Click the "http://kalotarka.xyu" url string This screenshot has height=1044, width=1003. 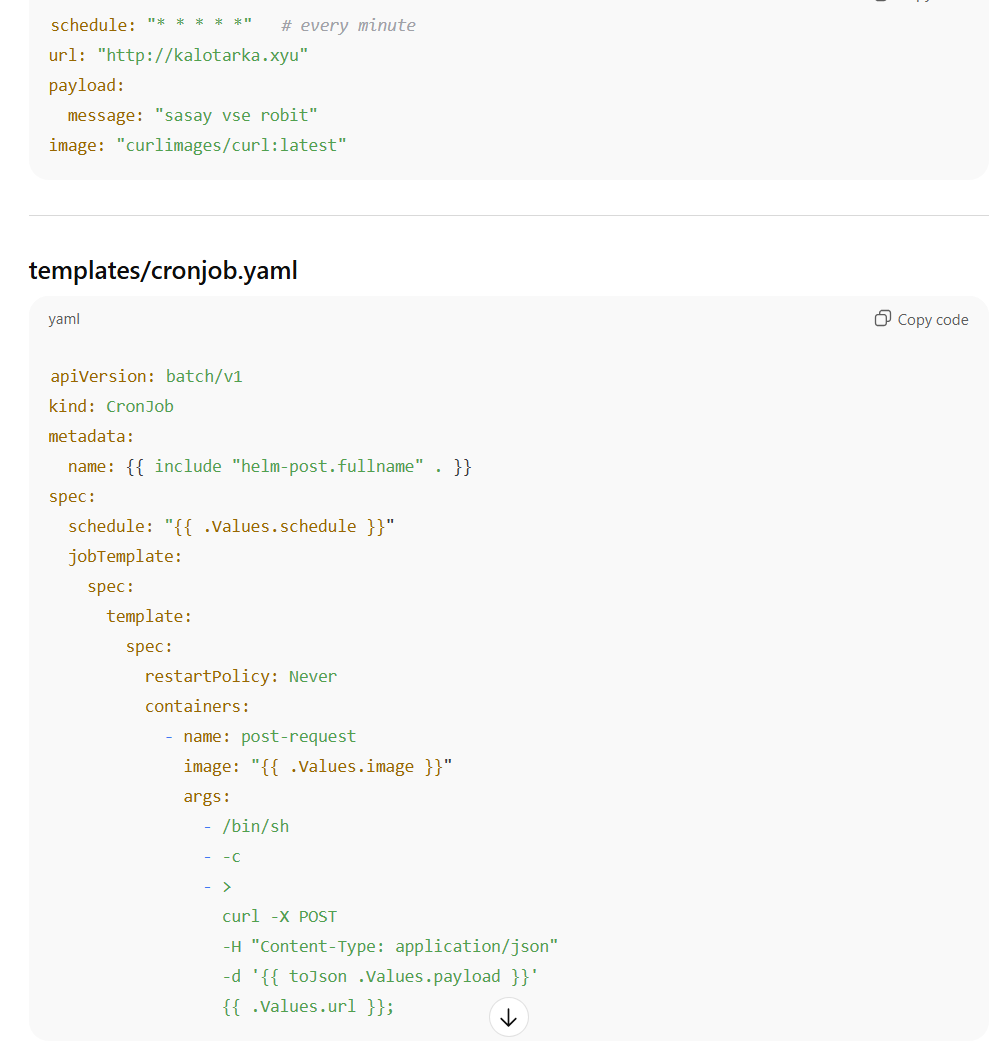tap(202, 55)
